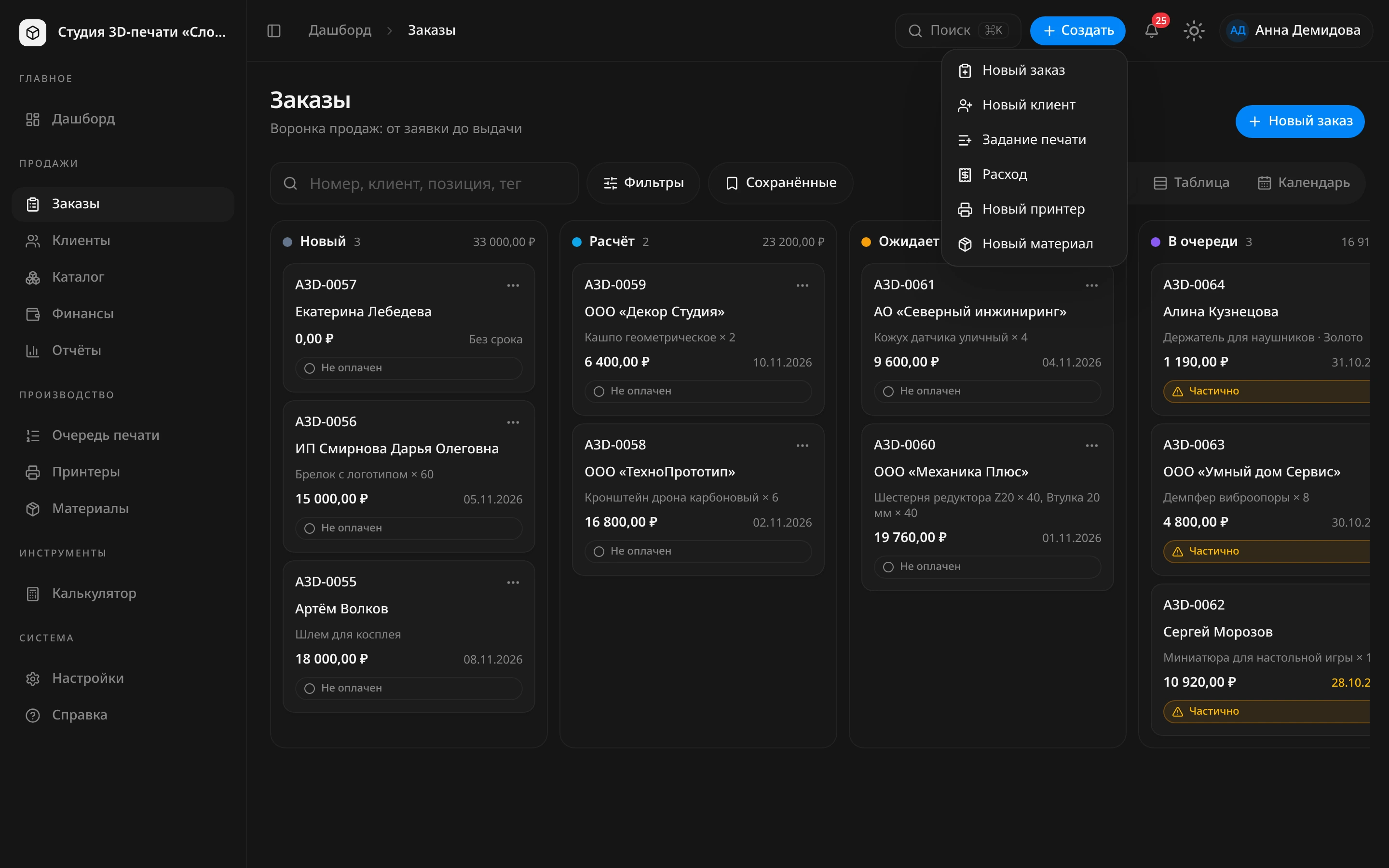This screenshot has height=868, width=1389.
Task: Open Материалы page
Action: pos(123,509)
